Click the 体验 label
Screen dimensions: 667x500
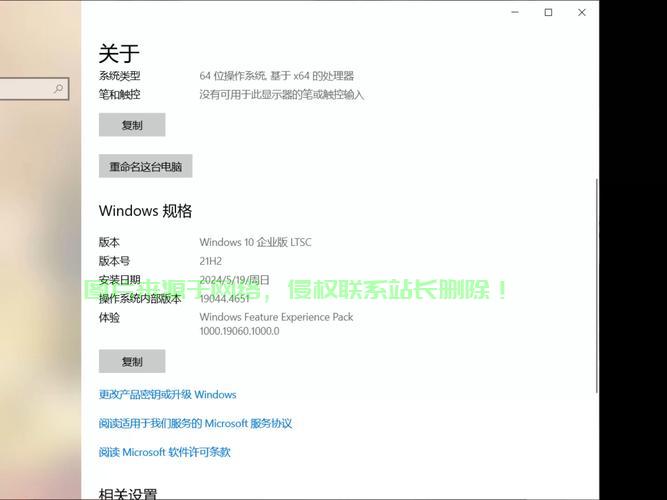point(109,317)
